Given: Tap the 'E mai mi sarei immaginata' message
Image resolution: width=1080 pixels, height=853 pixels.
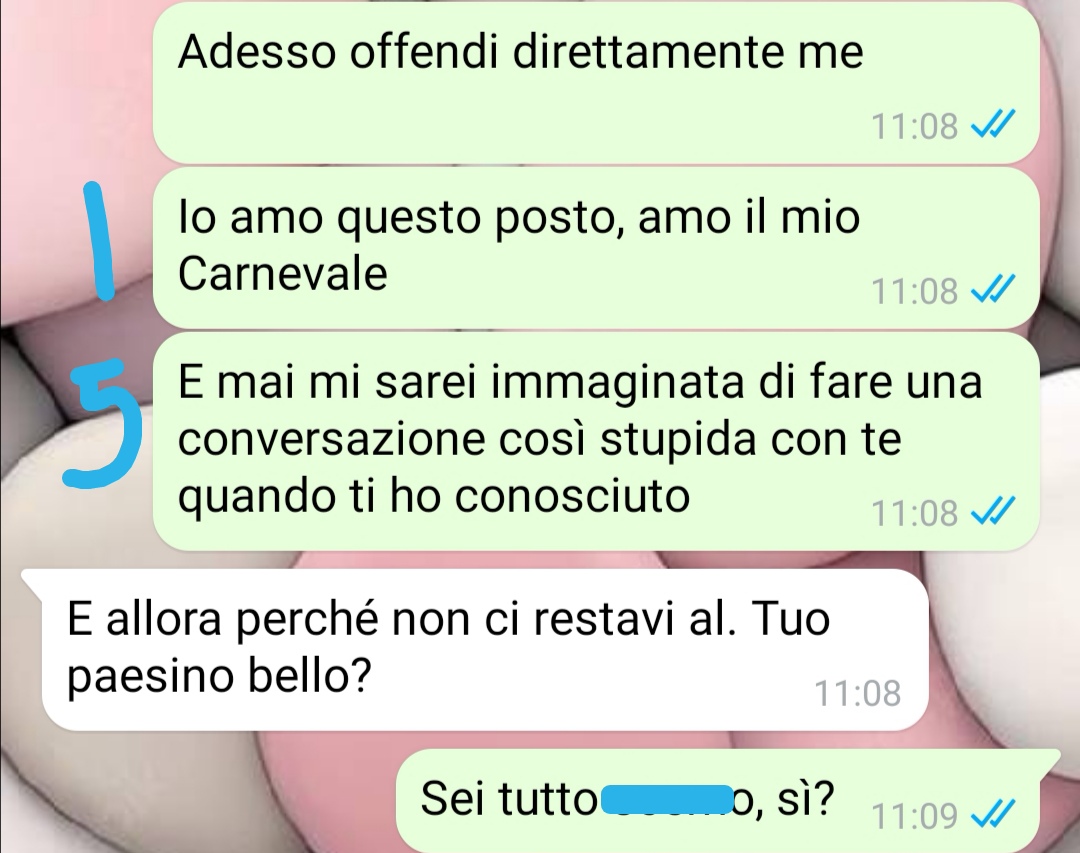Looking at the screenshot, I should [595, 441].
